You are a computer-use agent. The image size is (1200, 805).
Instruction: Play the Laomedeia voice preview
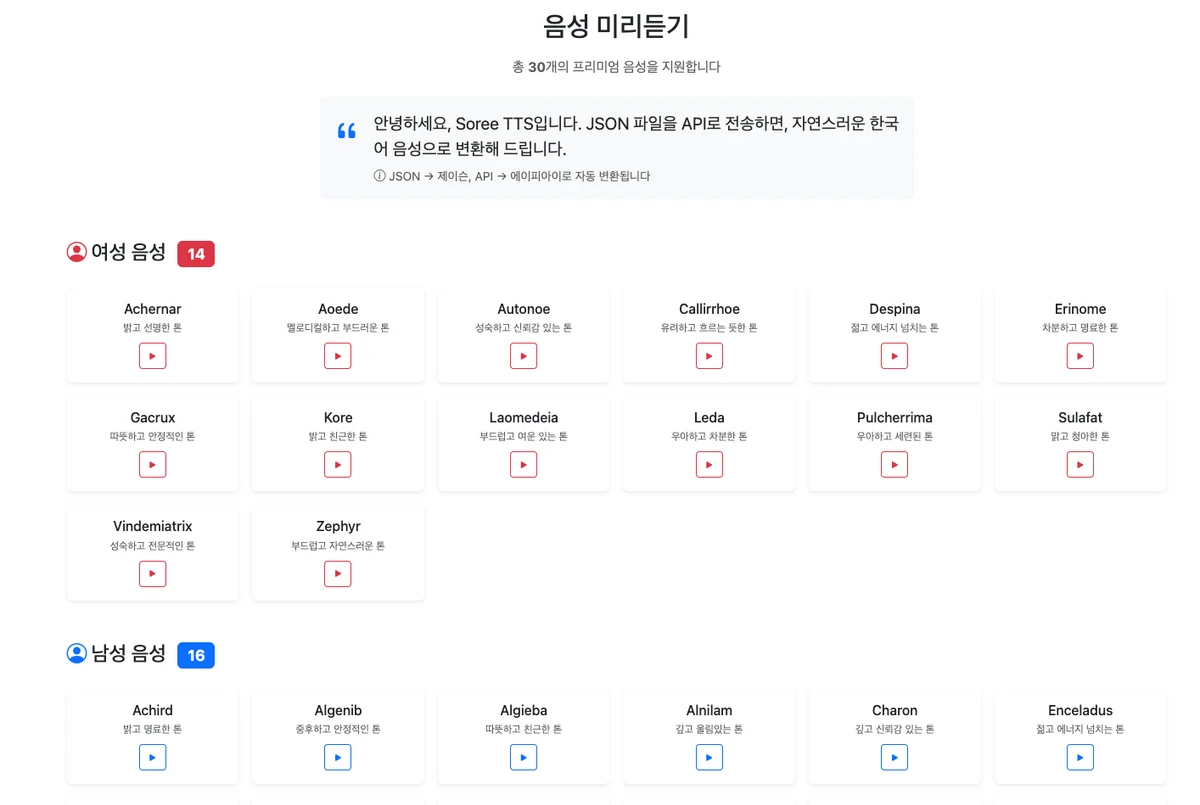tap(523, 465)
